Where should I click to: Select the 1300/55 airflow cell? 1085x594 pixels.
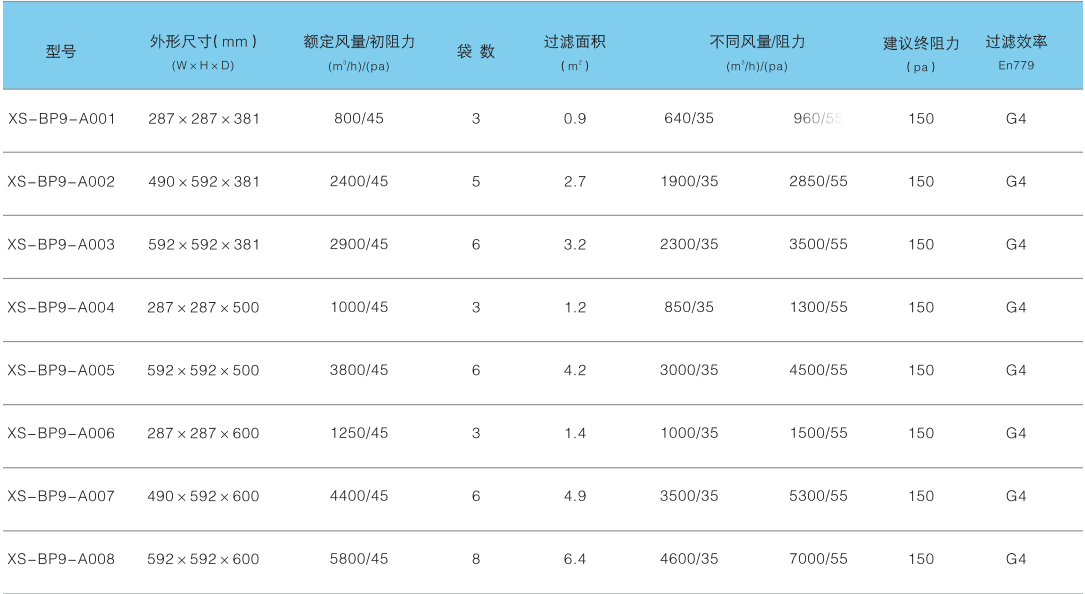click(x=818, y=308)
